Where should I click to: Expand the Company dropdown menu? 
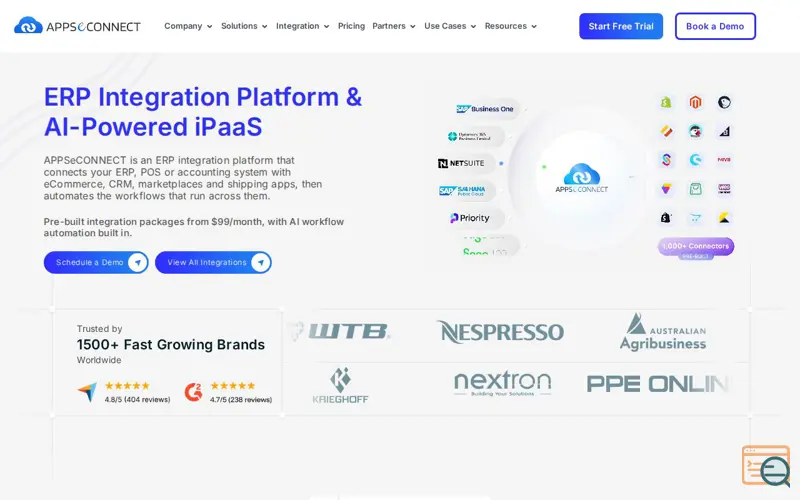pyautogui.click(x=188, y=26)
